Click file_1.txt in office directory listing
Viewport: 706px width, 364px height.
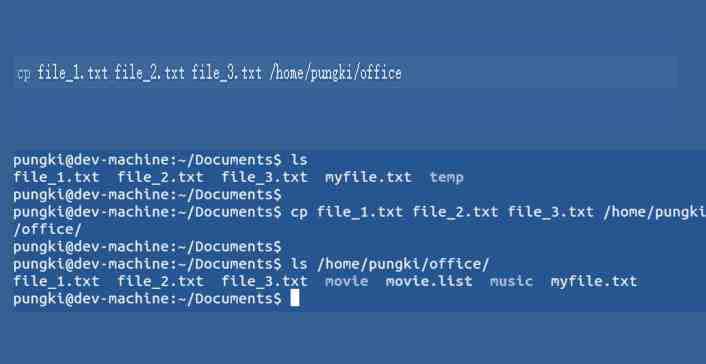click(56, 282)
